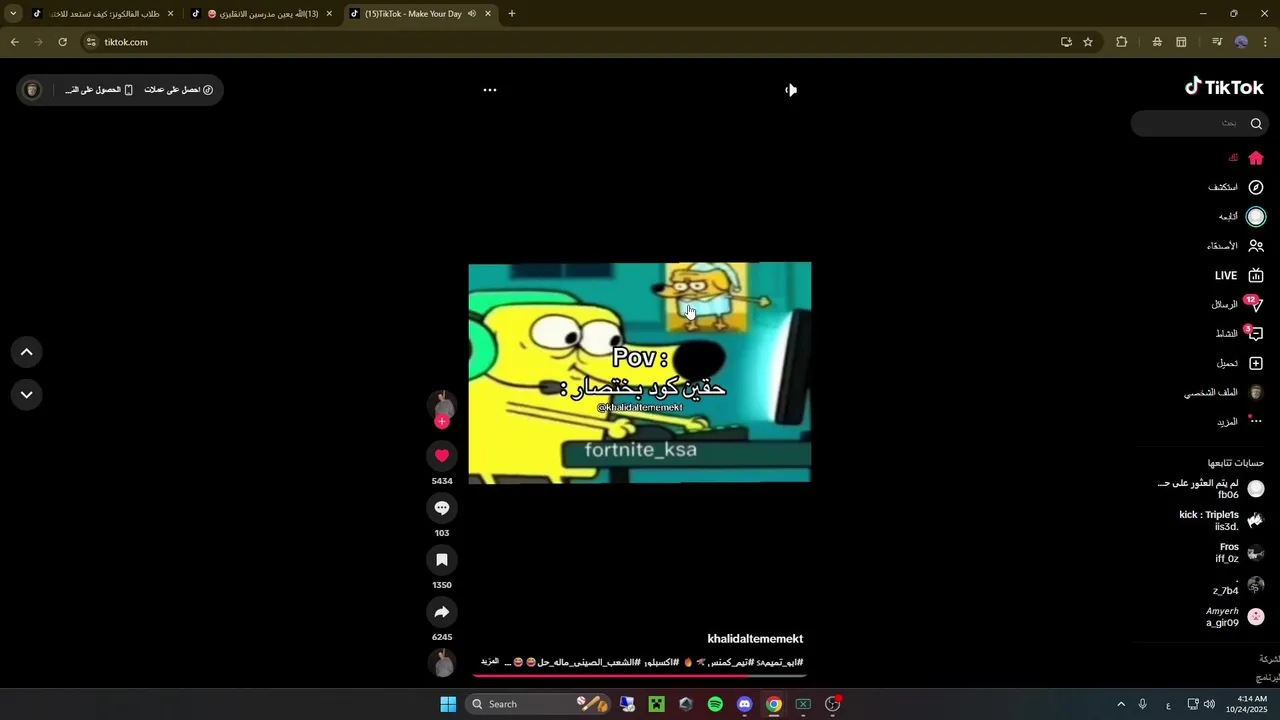Screen dimensions: 1280x720
Task: Click the TikTok logo
Action: coord(1224,87)
